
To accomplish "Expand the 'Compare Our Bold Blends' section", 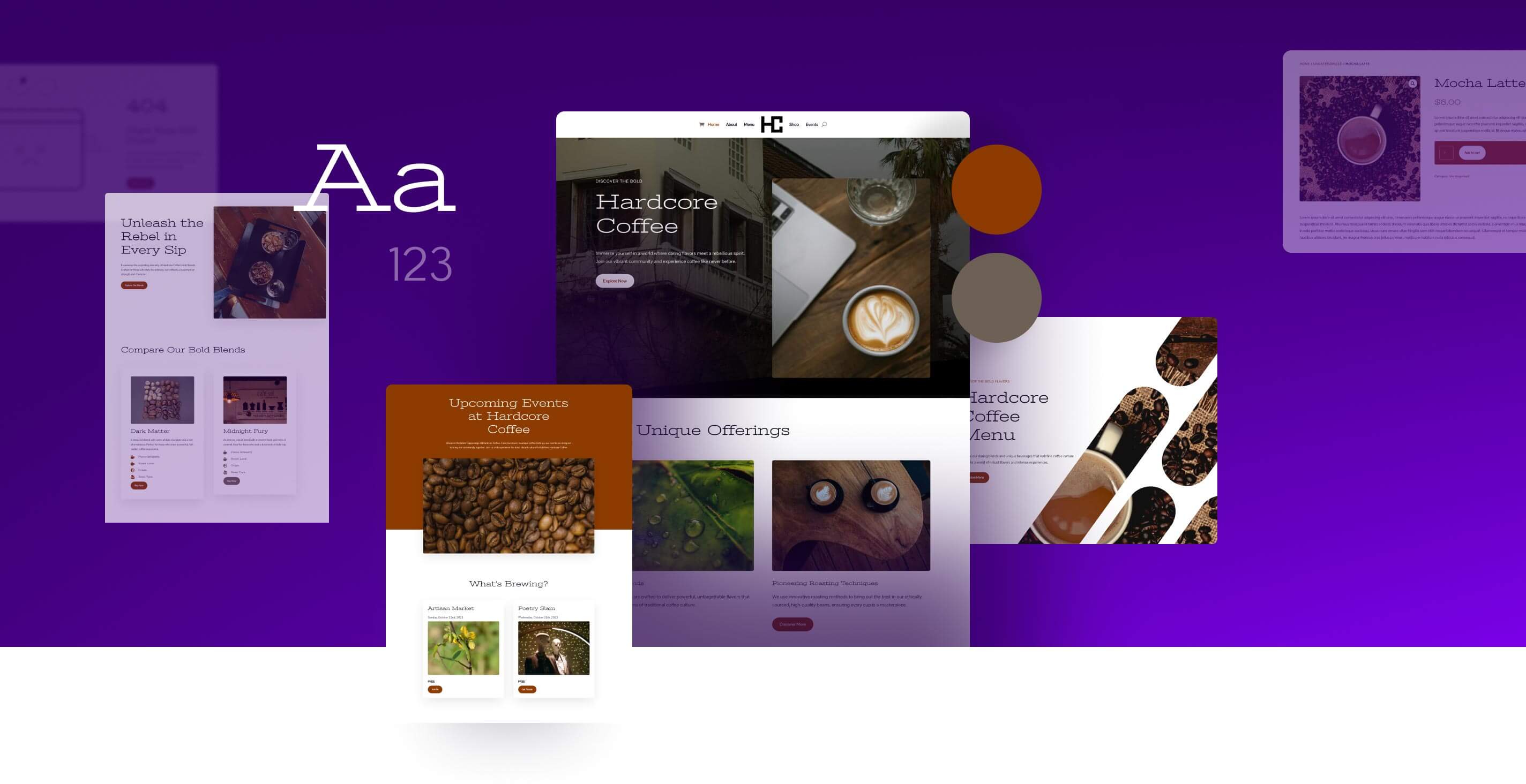I will pyautogui.click(x=183, y=349).
